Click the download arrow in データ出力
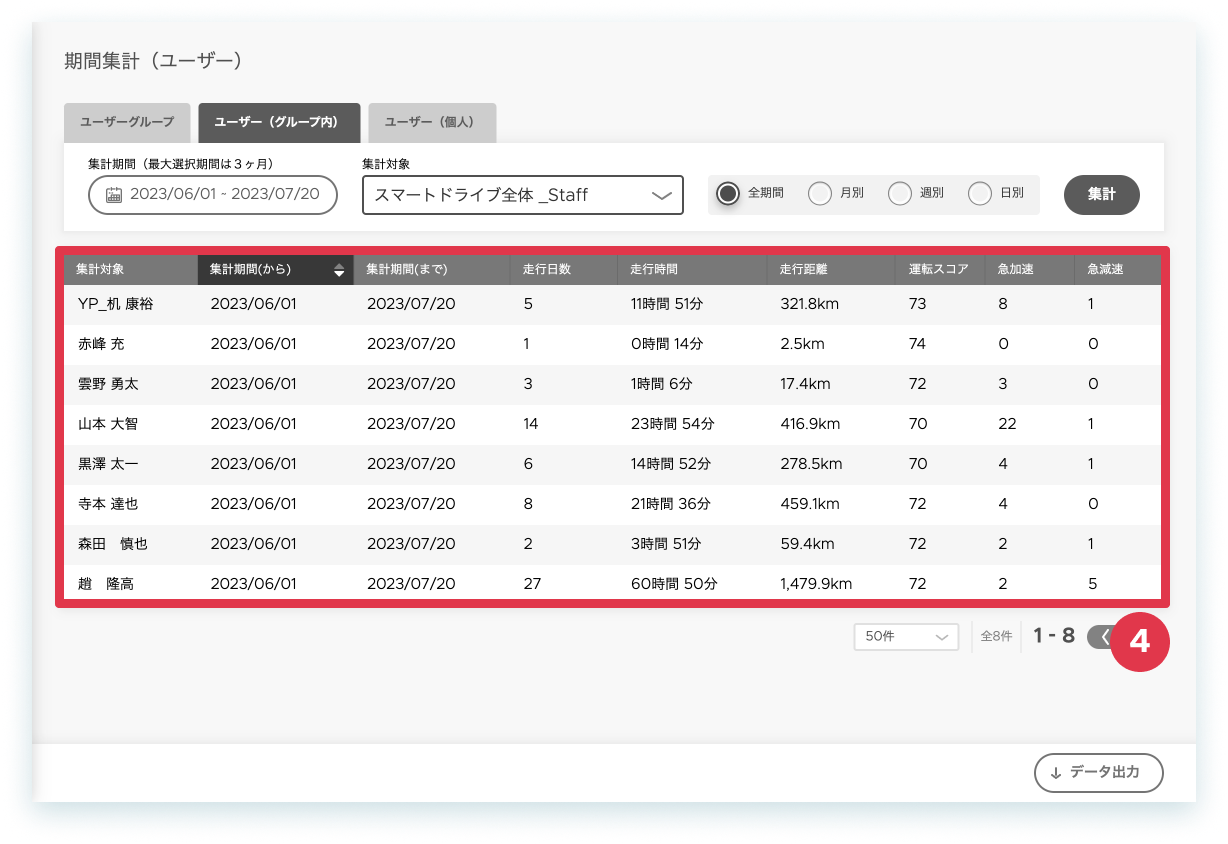This screenshot has width=1228, height=844. coord(1055,773)
